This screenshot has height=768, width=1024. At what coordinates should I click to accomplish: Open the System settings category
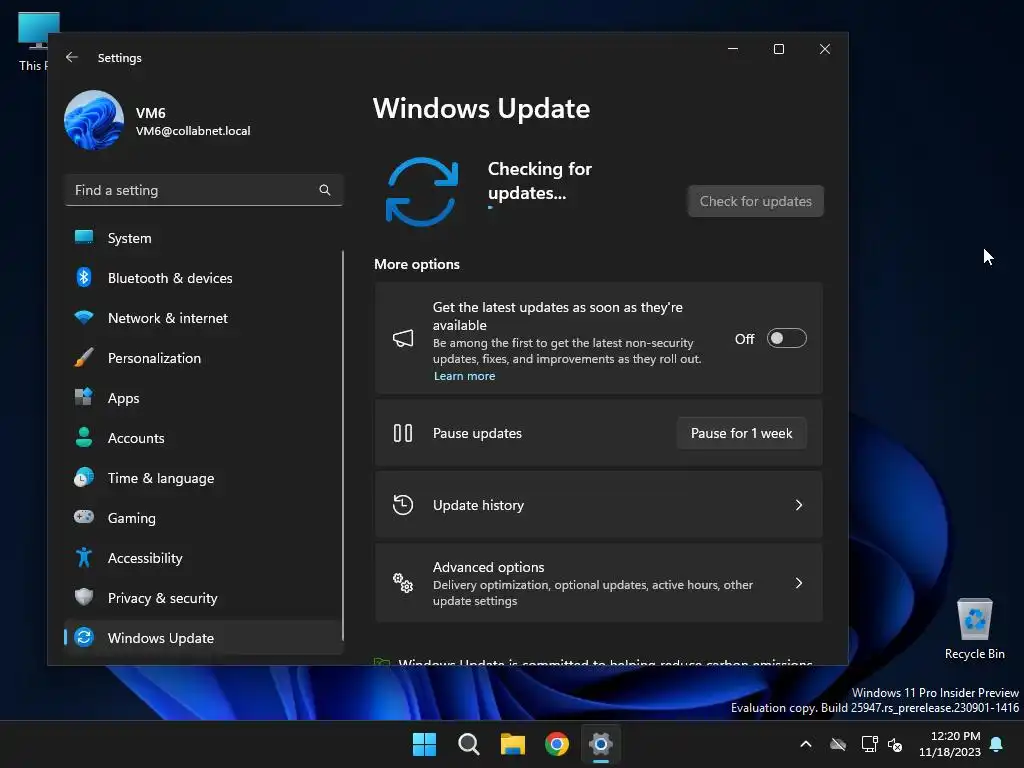pos(203,238)
